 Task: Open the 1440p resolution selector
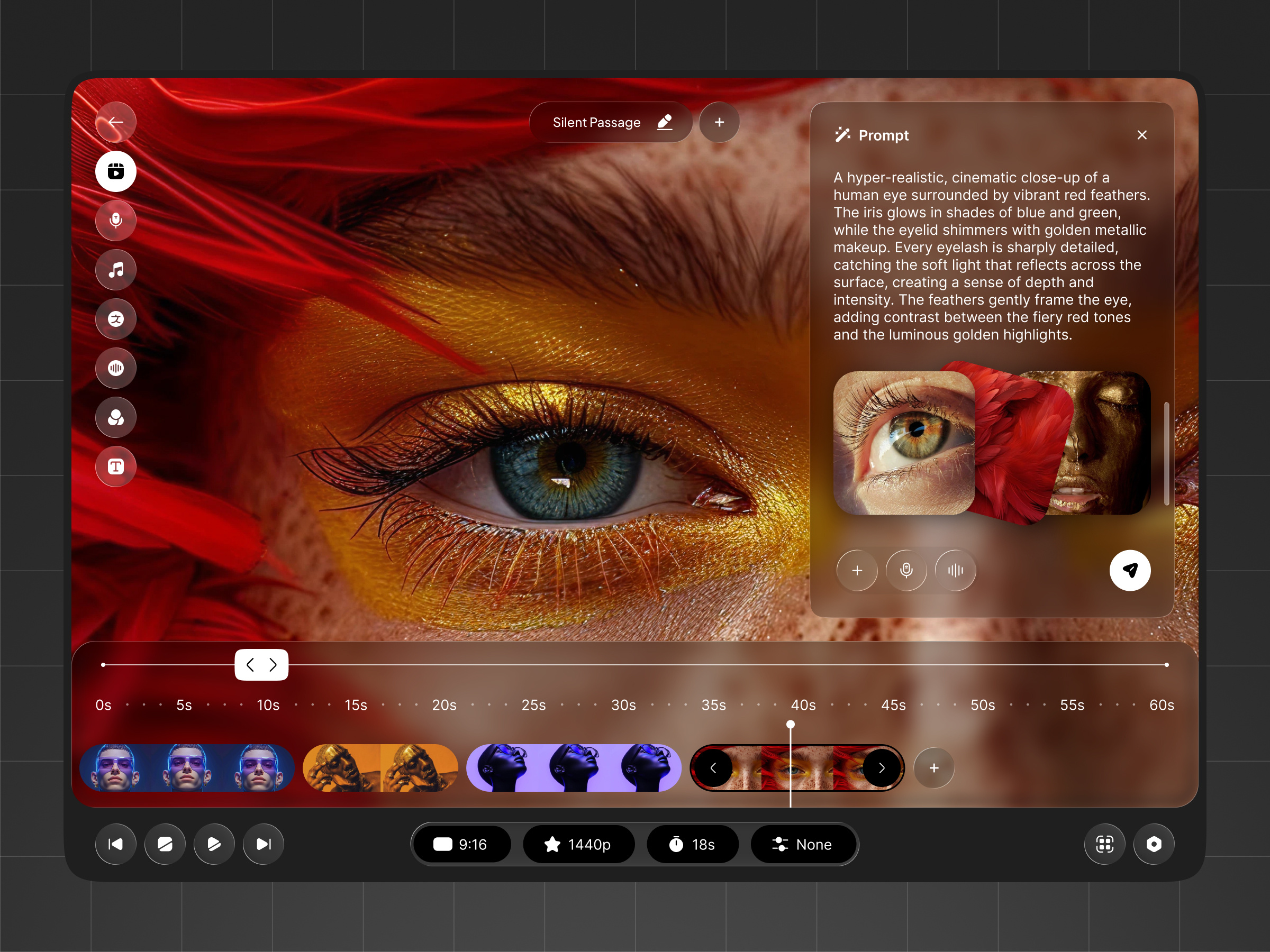[x=578, y=844]
